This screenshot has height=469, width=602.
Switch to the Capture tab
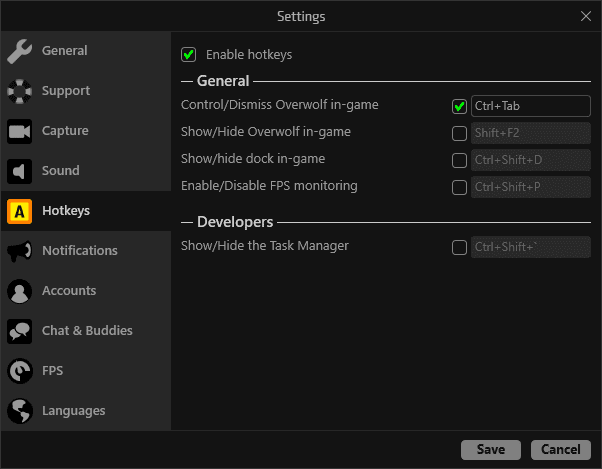point(86,131)
